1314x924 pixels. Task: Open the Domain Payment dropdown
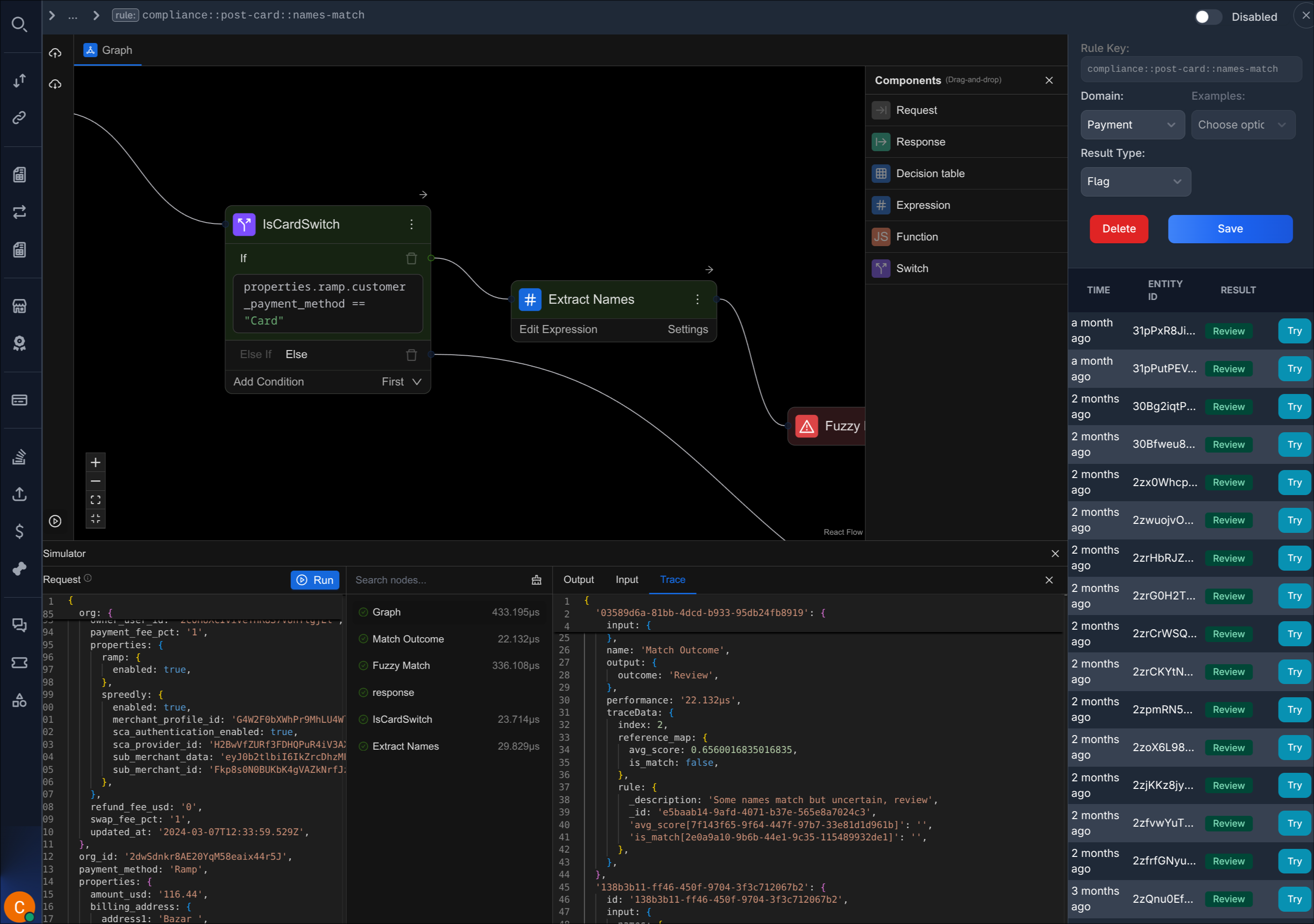tap(1131, 125)
